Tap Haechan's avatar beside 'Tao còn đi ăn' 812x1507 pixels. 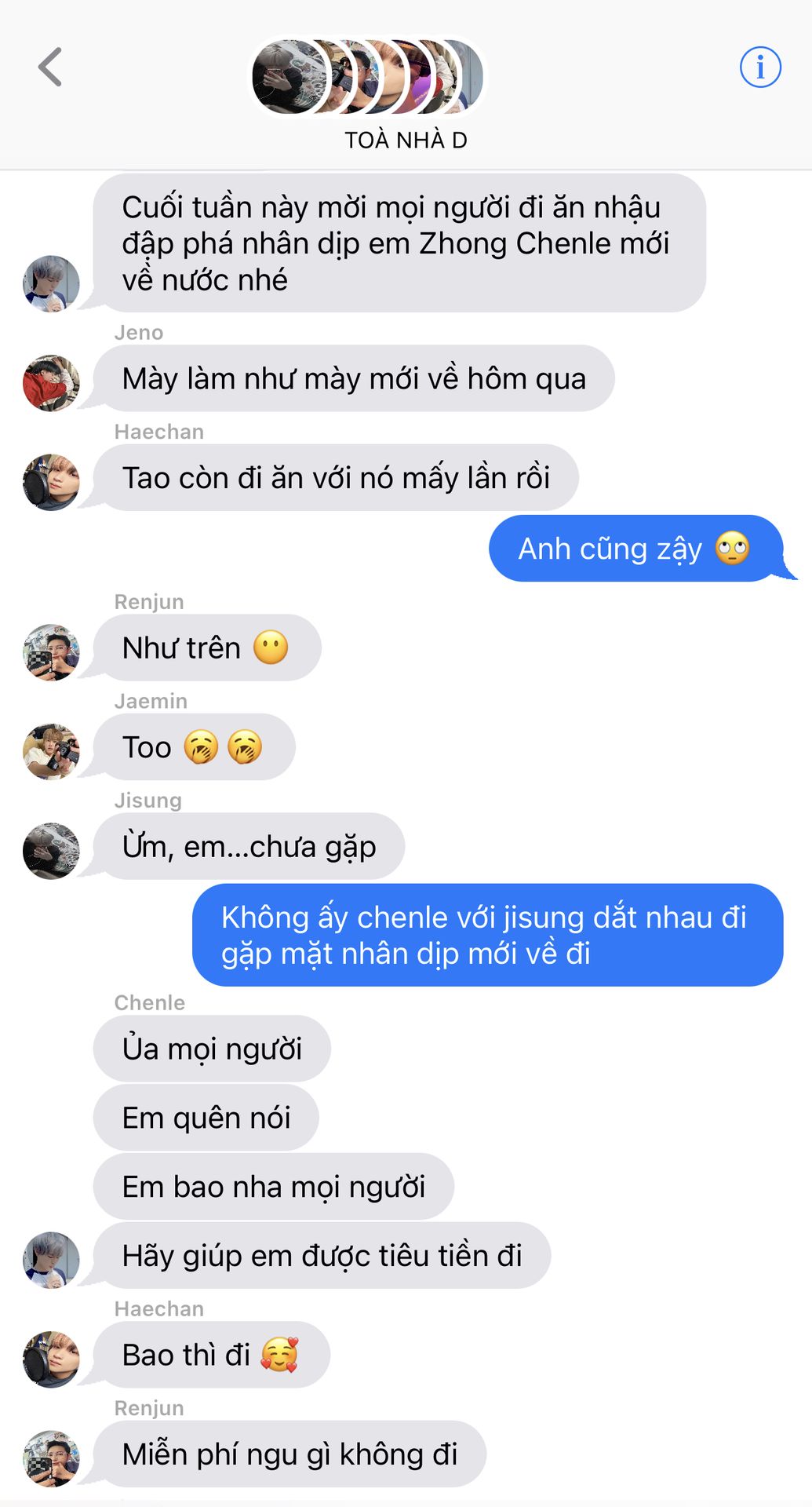point(51,482)
